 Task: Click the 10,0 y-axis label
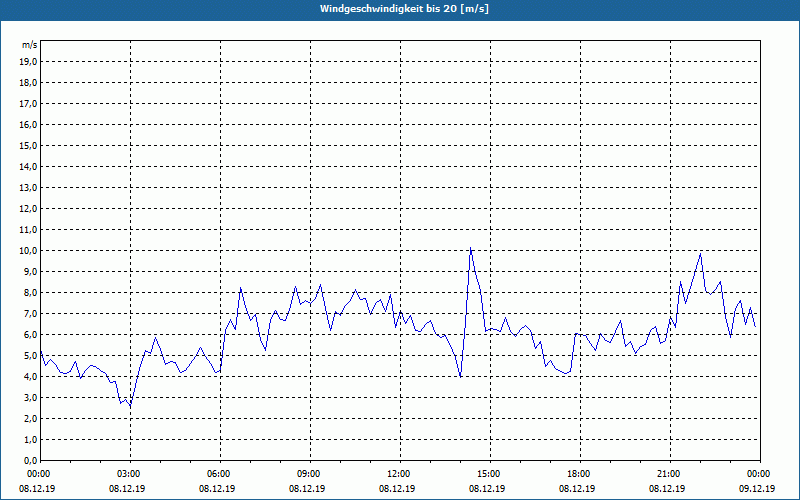pos(29,251)
